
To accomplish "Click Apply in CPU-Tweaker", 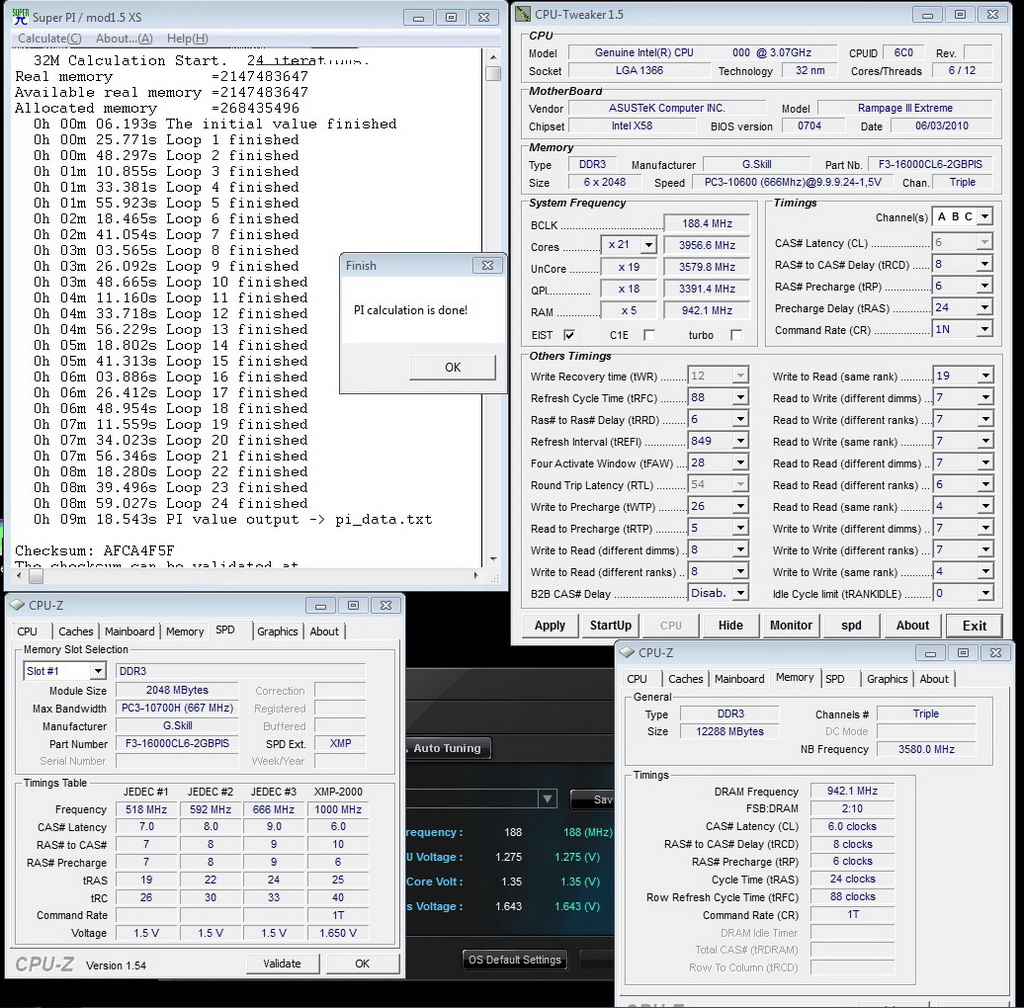I will tap(550, 625).
